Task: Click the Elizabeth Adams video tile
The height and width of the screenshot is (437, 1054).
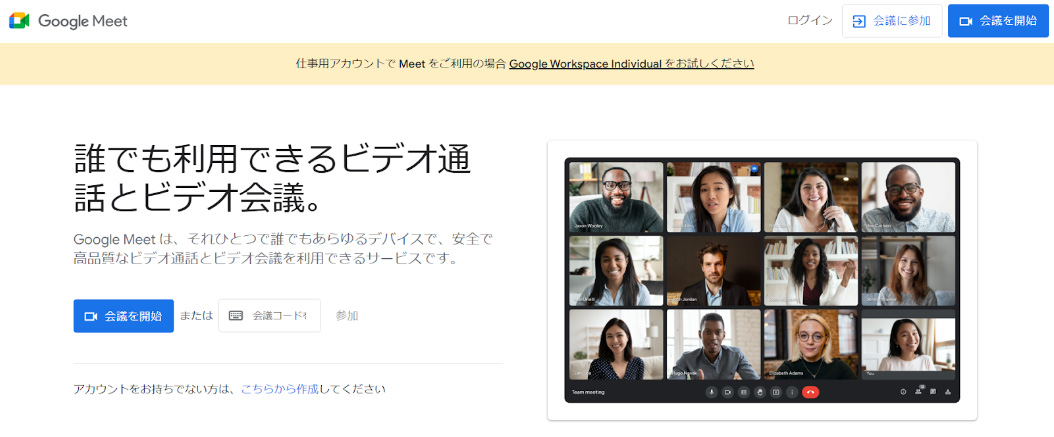Action: click(811, 344)
